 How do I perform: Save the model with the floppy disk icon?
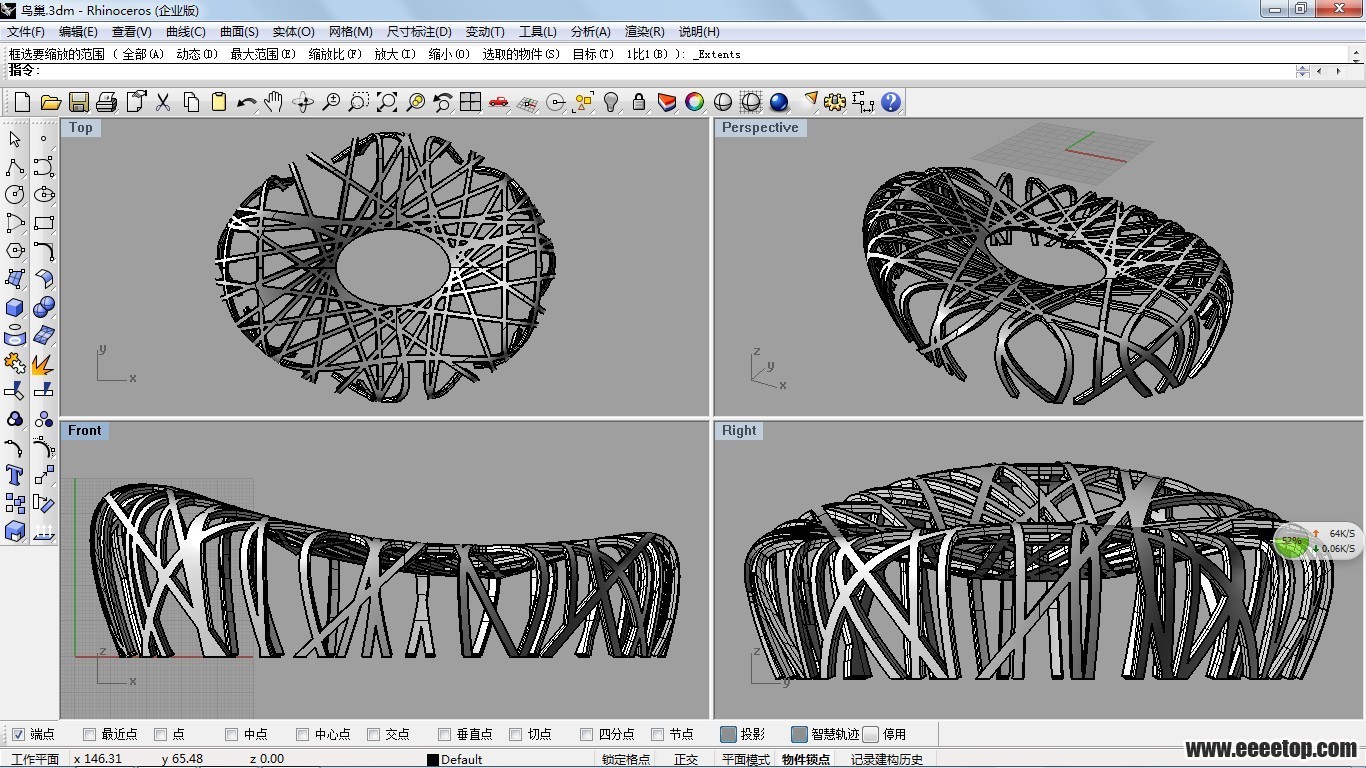click(x=78, y=102)
